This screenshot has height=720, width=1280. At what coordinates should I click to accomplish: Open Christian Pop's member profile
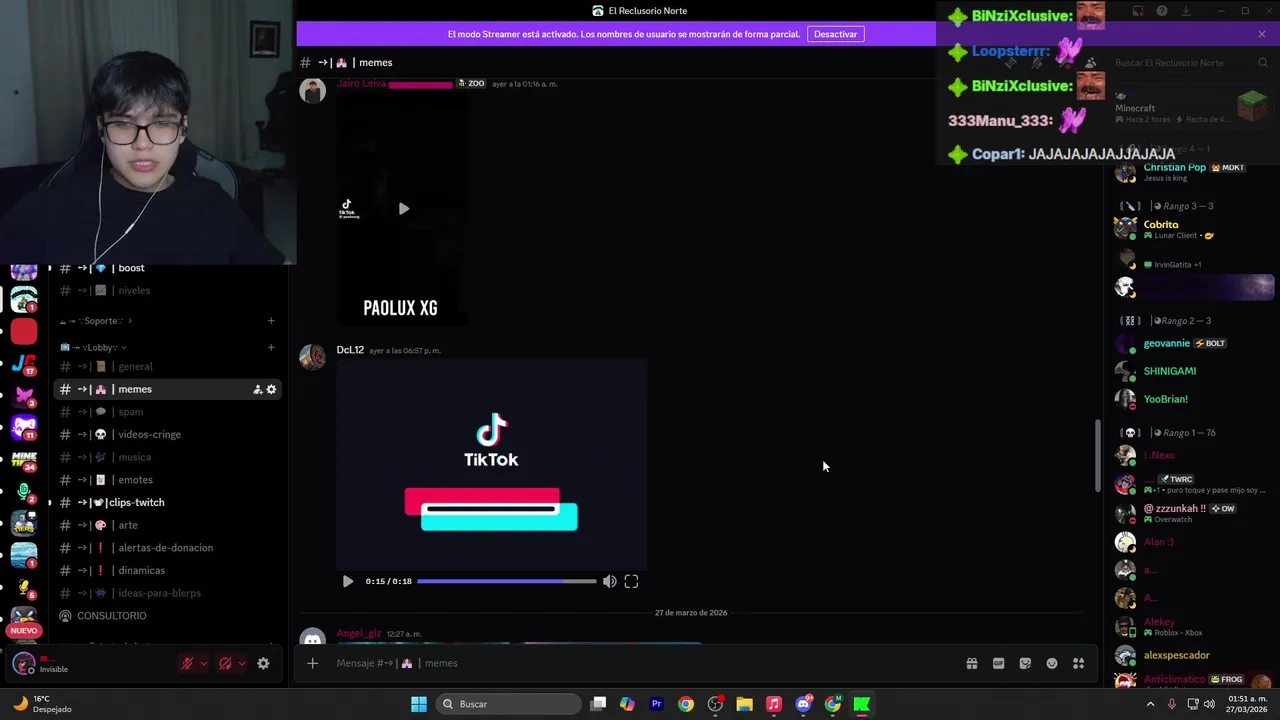coord(1194,172)
